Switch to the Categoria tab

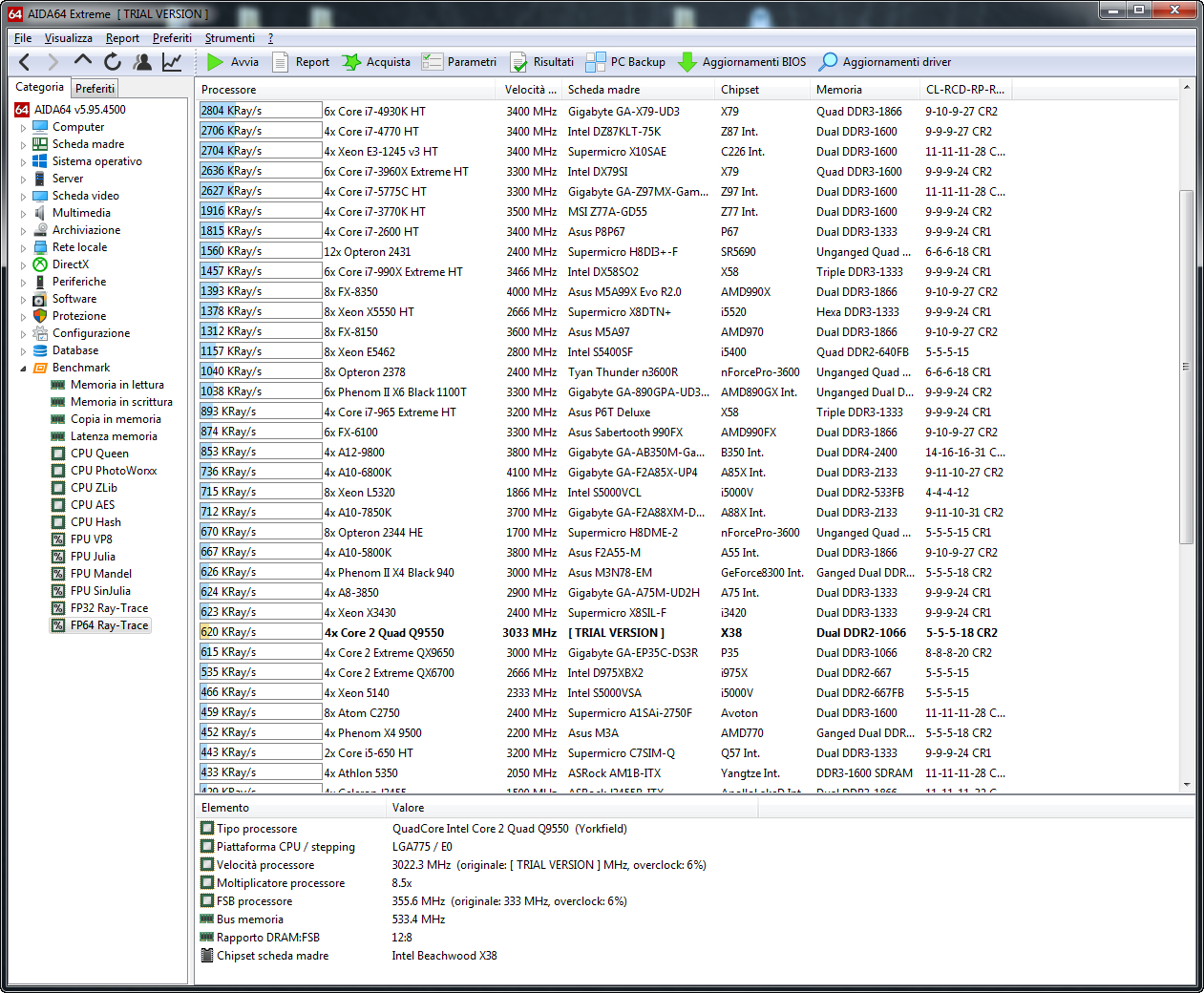click(39, 87)
